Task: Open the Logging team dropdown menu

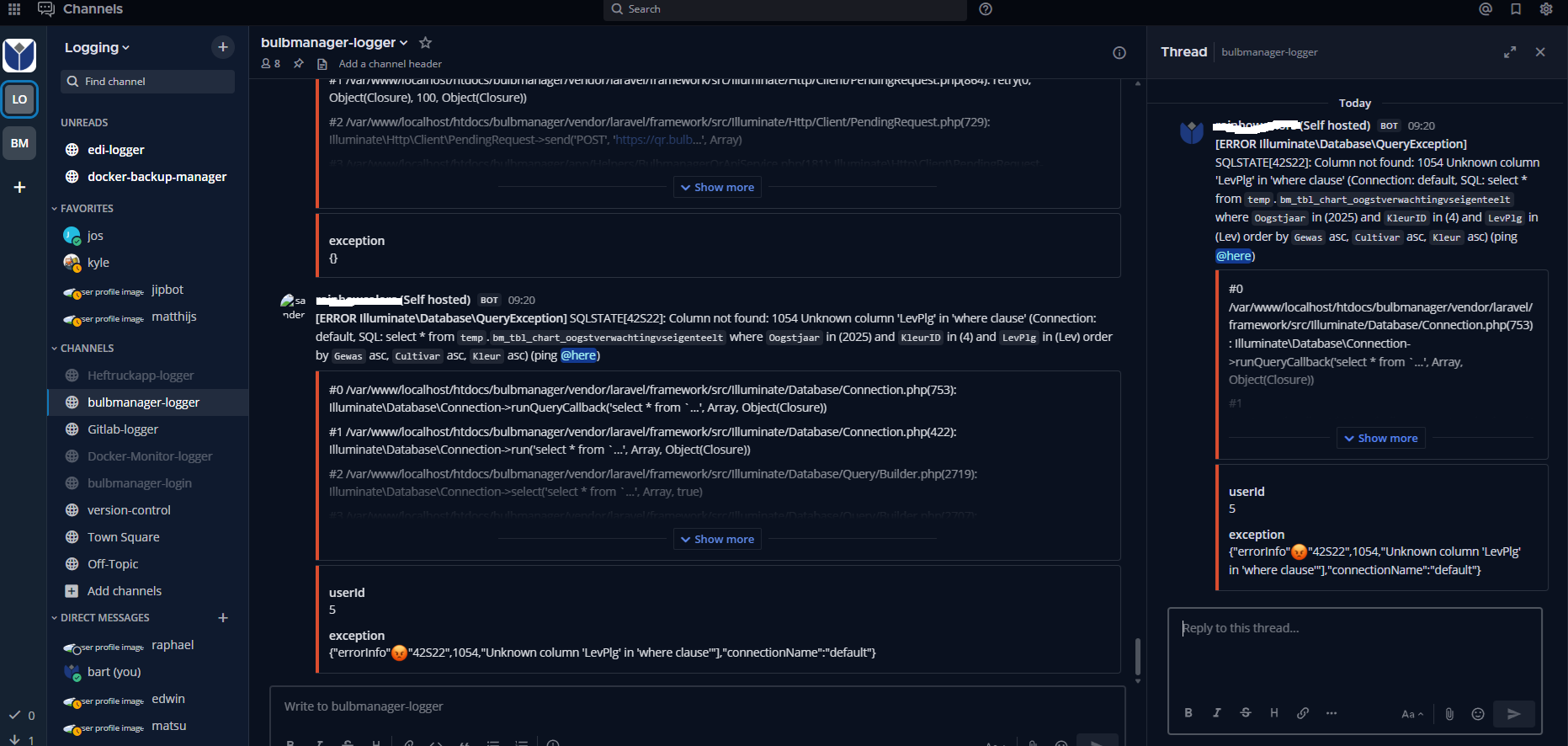Action: [x=97, y=48]
